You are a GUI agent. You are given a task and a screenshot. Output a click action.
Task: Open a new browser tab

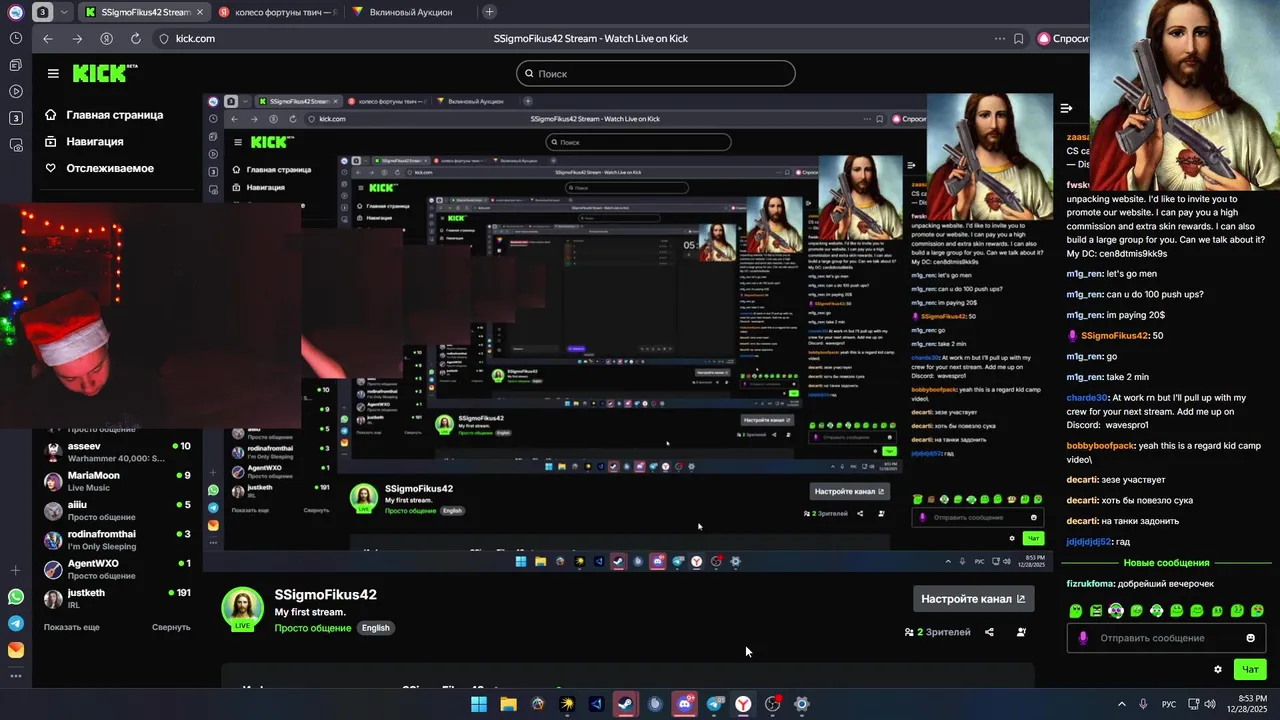(489, 12)
